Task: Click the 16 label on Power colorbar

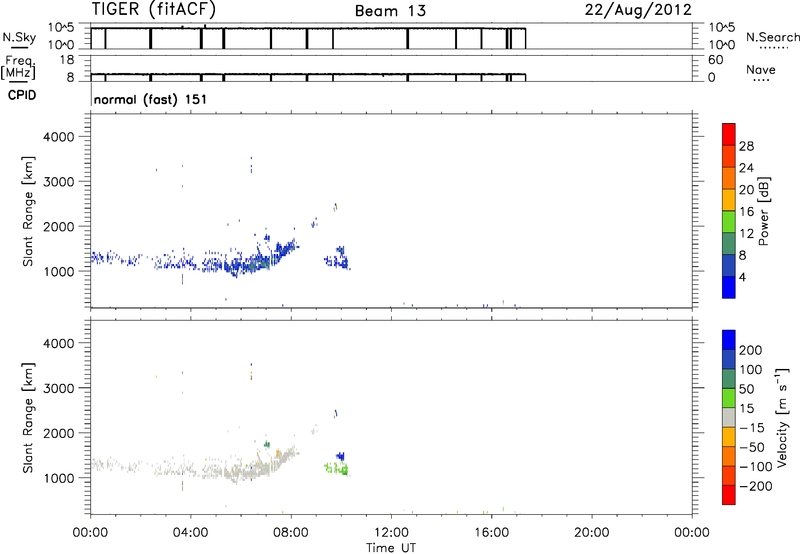Action: pyautogui.click(x=746, y=212)
